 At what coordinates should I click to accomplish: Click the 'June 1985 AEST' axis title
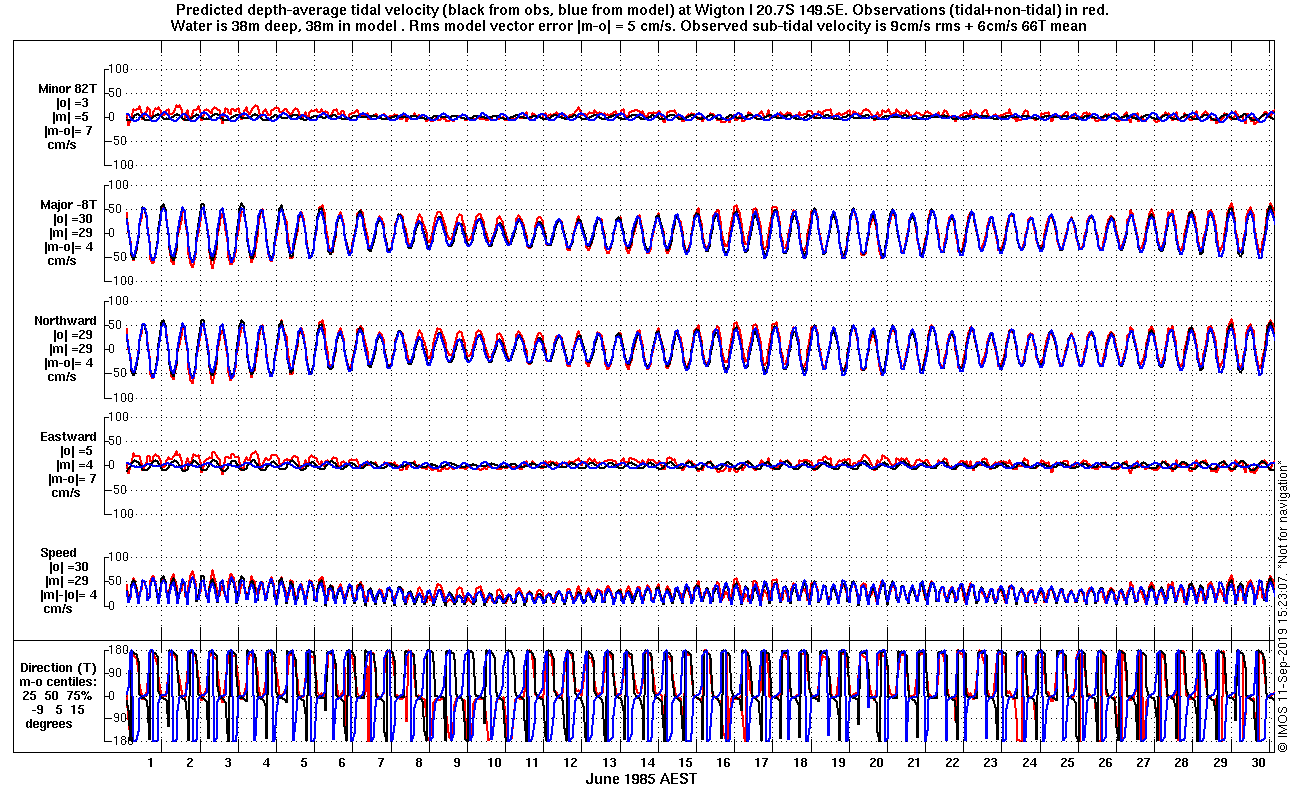click(641, 779)
